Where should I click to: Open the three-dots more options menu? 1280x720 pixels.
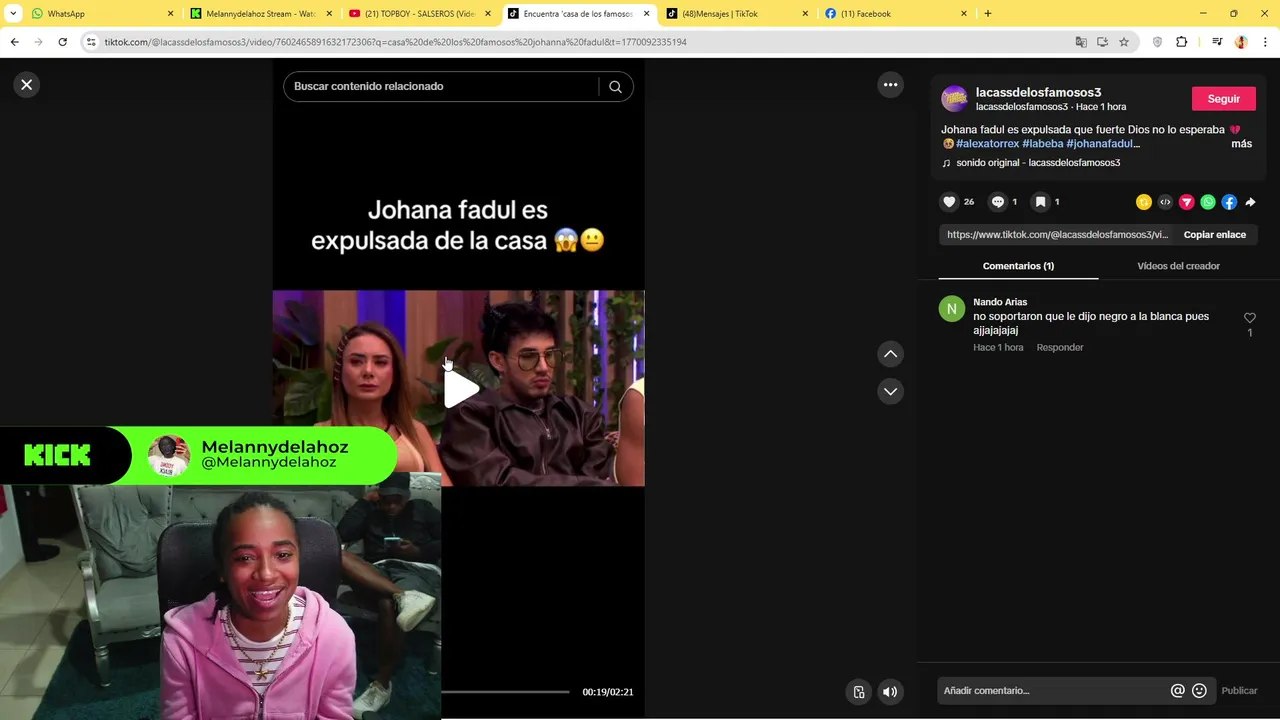coord(890,85)
